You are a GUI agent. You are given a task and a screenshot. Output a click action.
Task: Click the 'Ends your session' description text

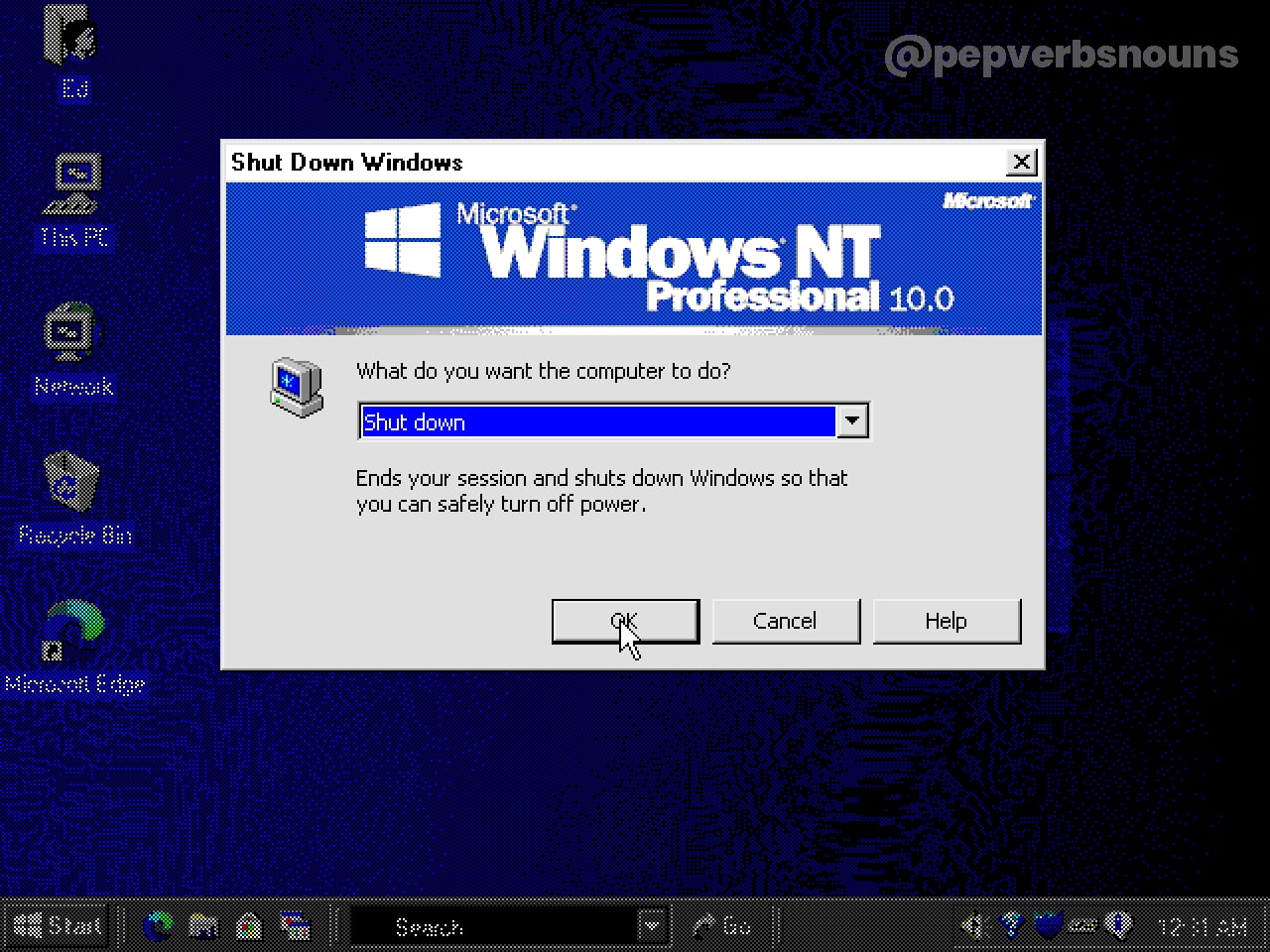(x=601, y=491)
